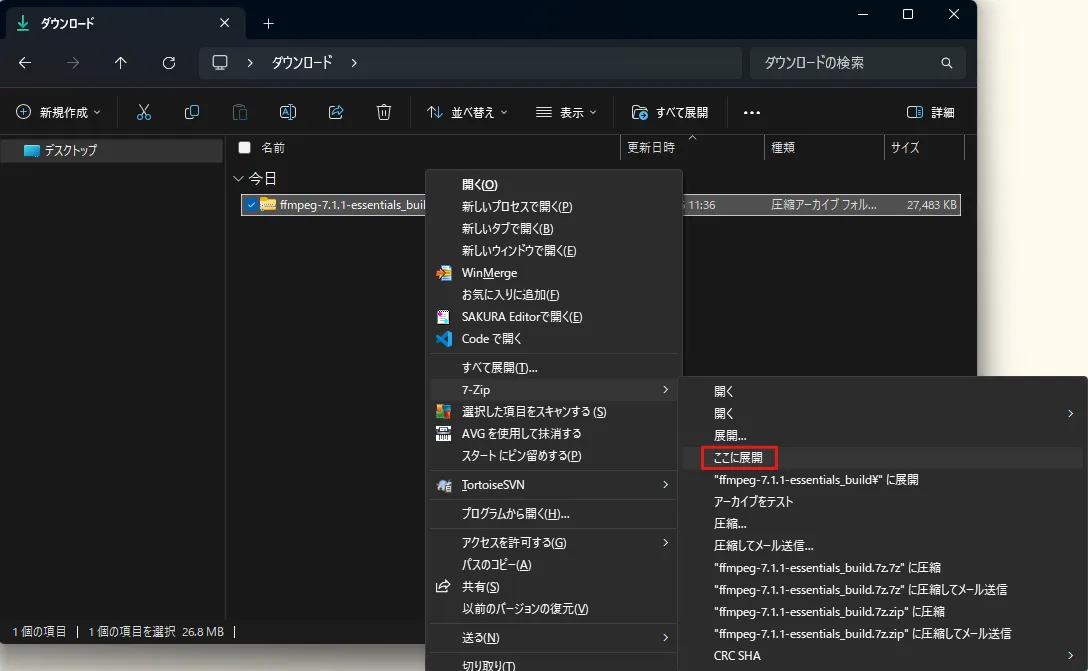Go back with the left arrow

pyautogui.click(x=25, y=63)
